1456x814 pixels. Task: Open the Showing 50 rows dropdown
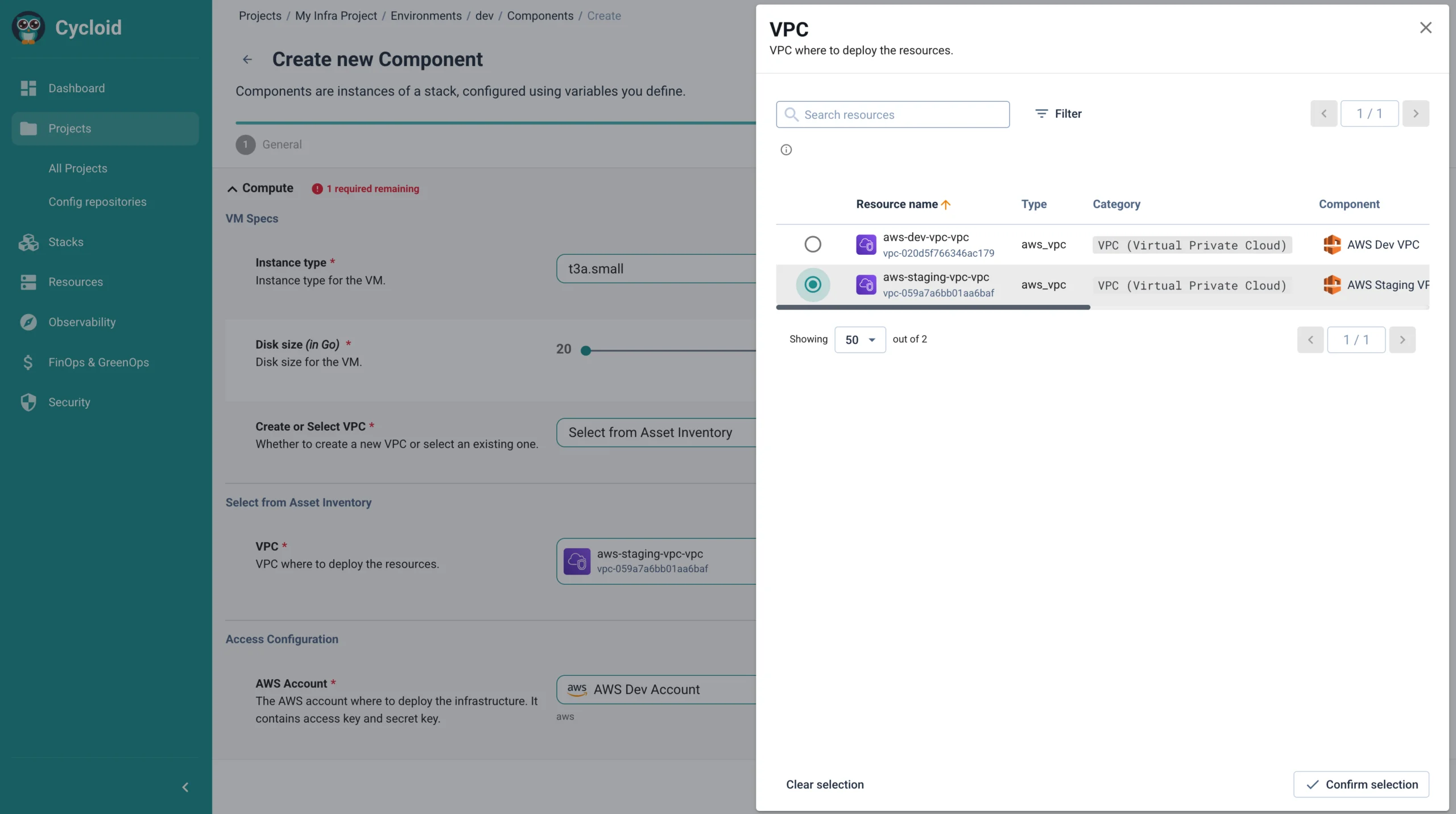coord(859,340)
